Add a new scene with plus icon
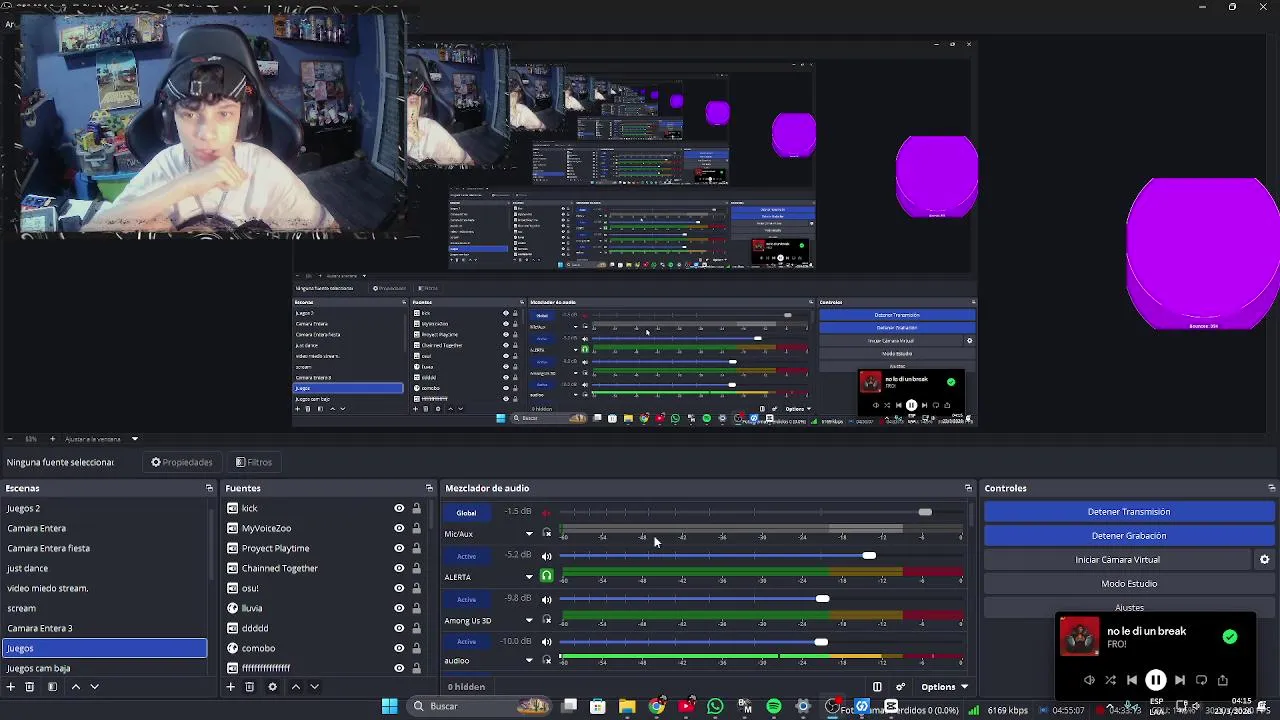The height and width of the screenshot is (720, 1280). pos(10,687)
